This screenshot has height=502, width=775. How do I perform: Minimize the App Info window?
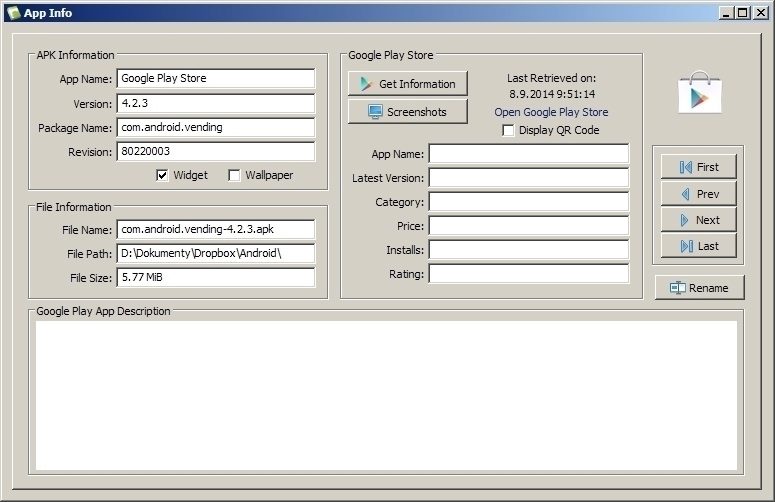[725, 13]
